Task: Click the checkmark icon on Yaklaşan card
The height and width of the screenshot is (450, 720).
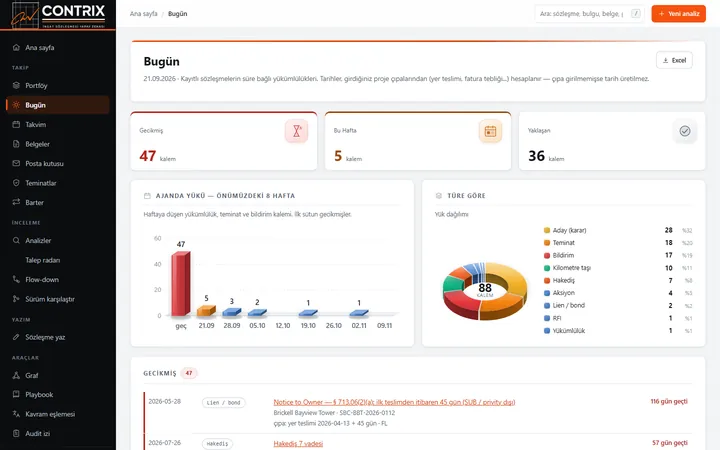Action: click(685, 131)
